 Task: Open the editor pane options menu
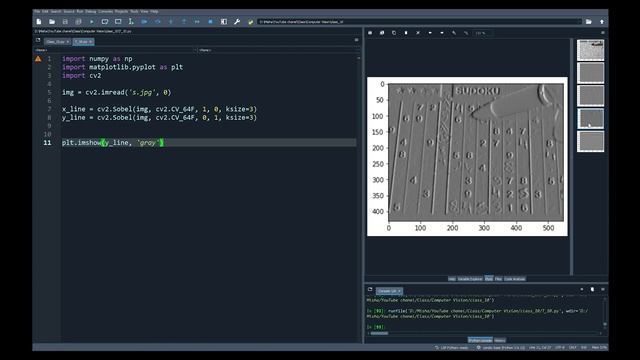tap(356, 40)
